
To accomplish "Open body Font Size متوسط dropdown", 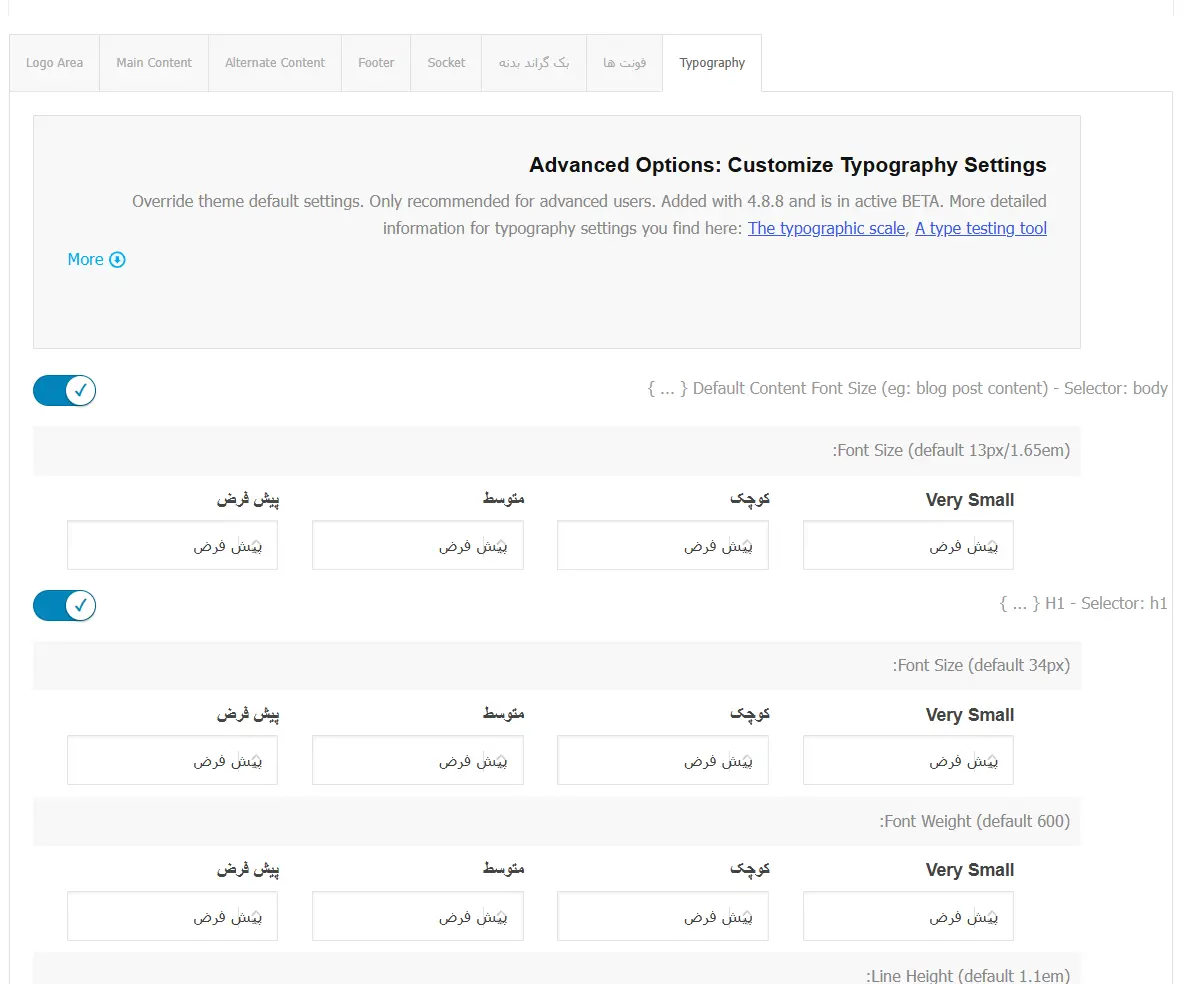I will [418, 545].
